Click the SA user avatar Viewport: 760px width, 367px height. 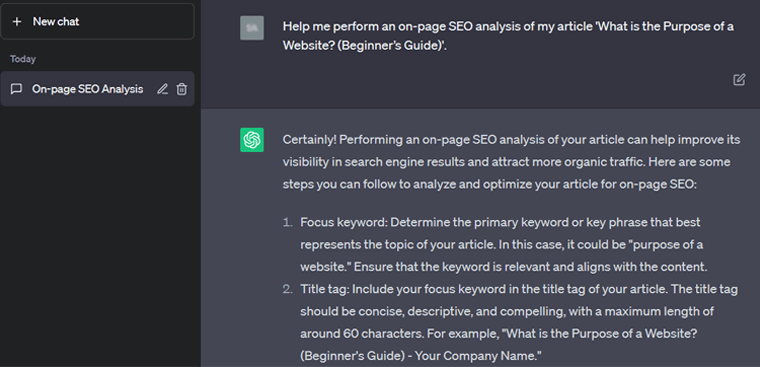pyautogui.click(x=252, y=28)
